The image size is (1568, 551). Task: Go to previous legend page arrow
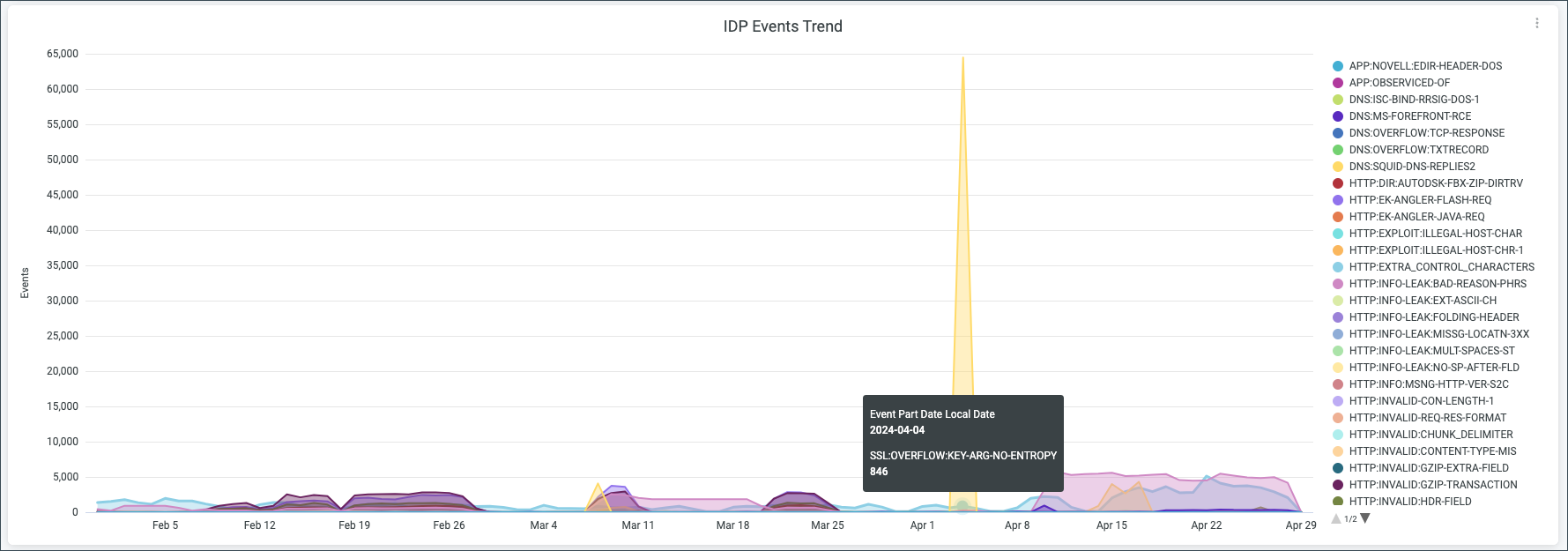[x=1336, y=518]
